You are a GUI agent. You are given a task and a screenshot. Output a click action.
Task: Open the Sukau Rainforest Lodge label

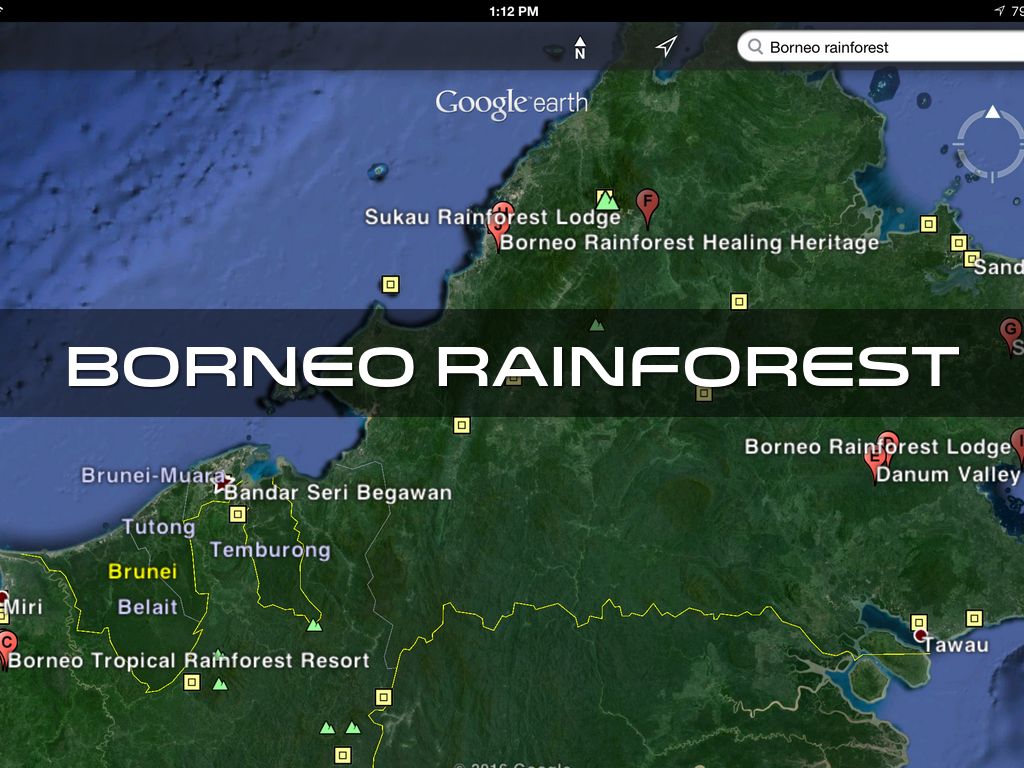pos(492,217)
